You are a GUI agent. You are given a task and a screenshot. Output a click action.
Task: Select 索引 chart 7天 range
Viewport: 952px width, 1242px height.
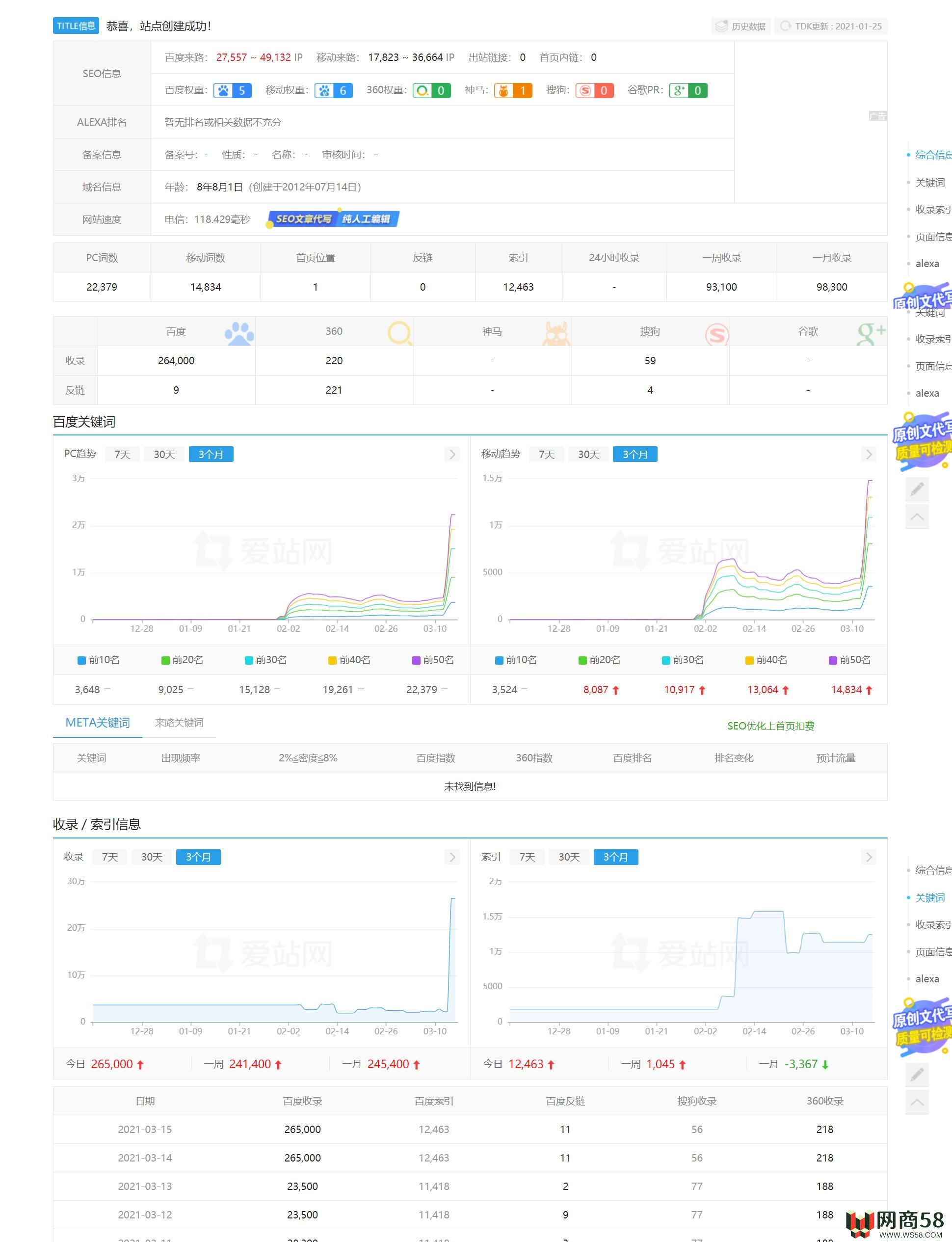pos(527,857)
